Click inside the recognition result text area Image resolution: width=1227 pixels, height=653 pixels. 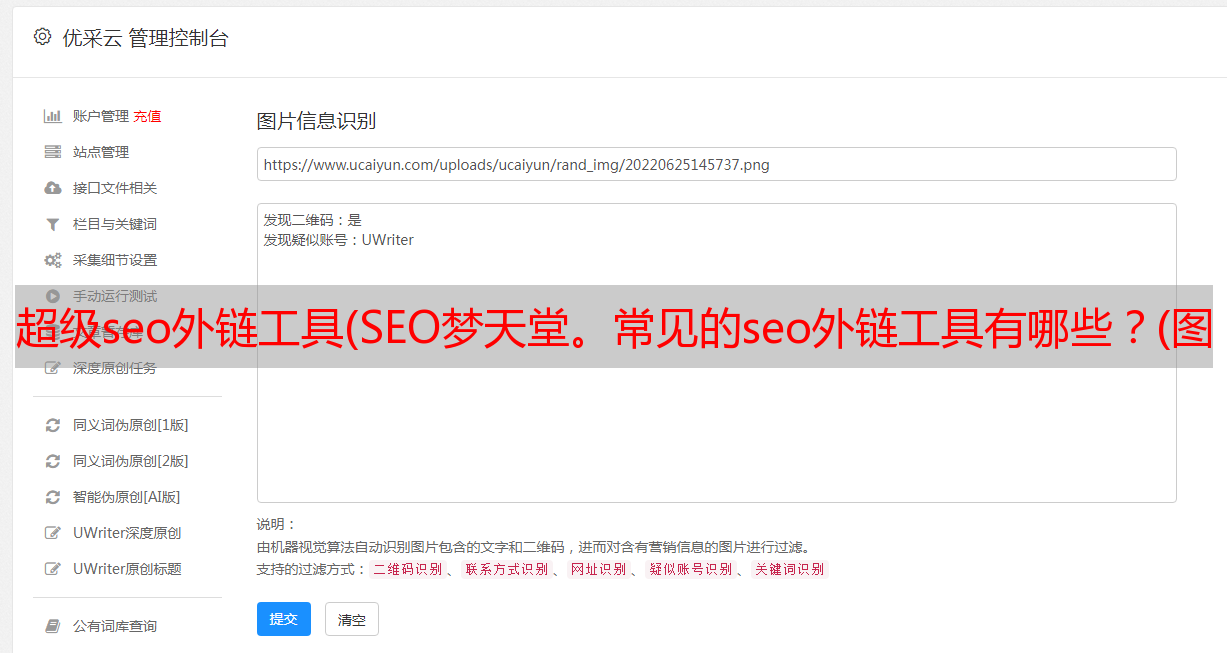click(x=716, y=353)
